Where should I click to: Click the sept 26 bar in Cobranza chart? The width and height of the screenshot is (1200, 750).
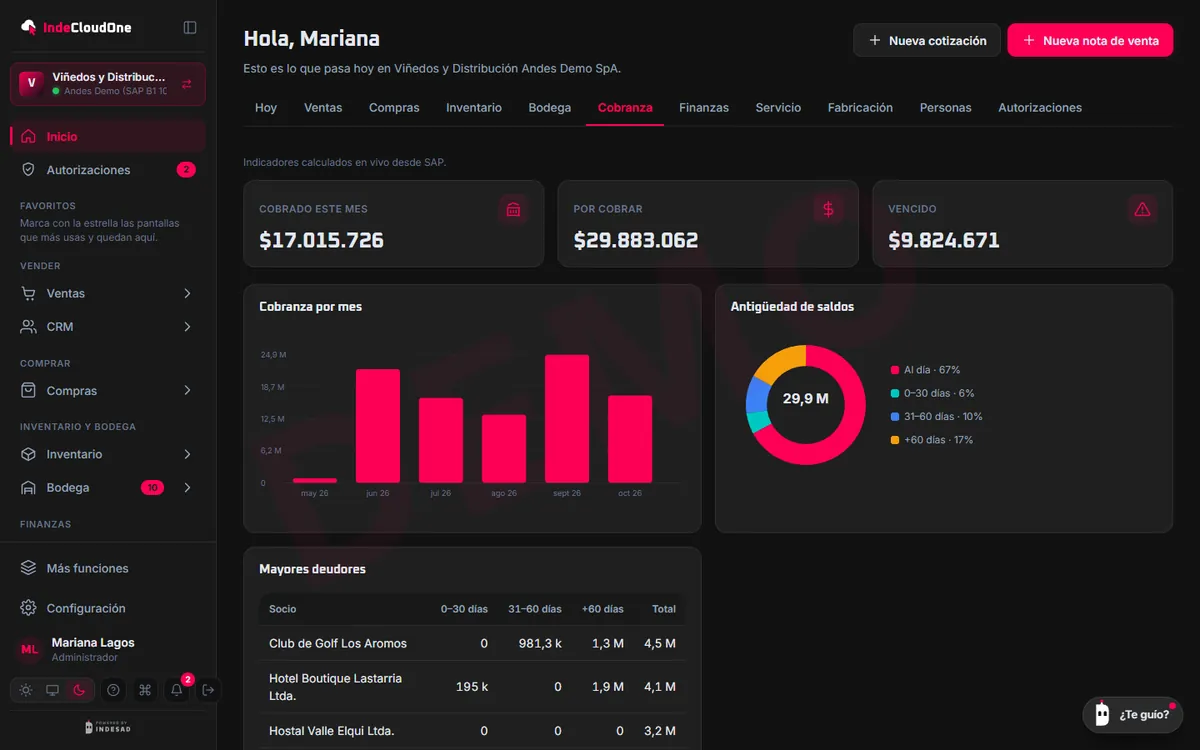(567, 419)
